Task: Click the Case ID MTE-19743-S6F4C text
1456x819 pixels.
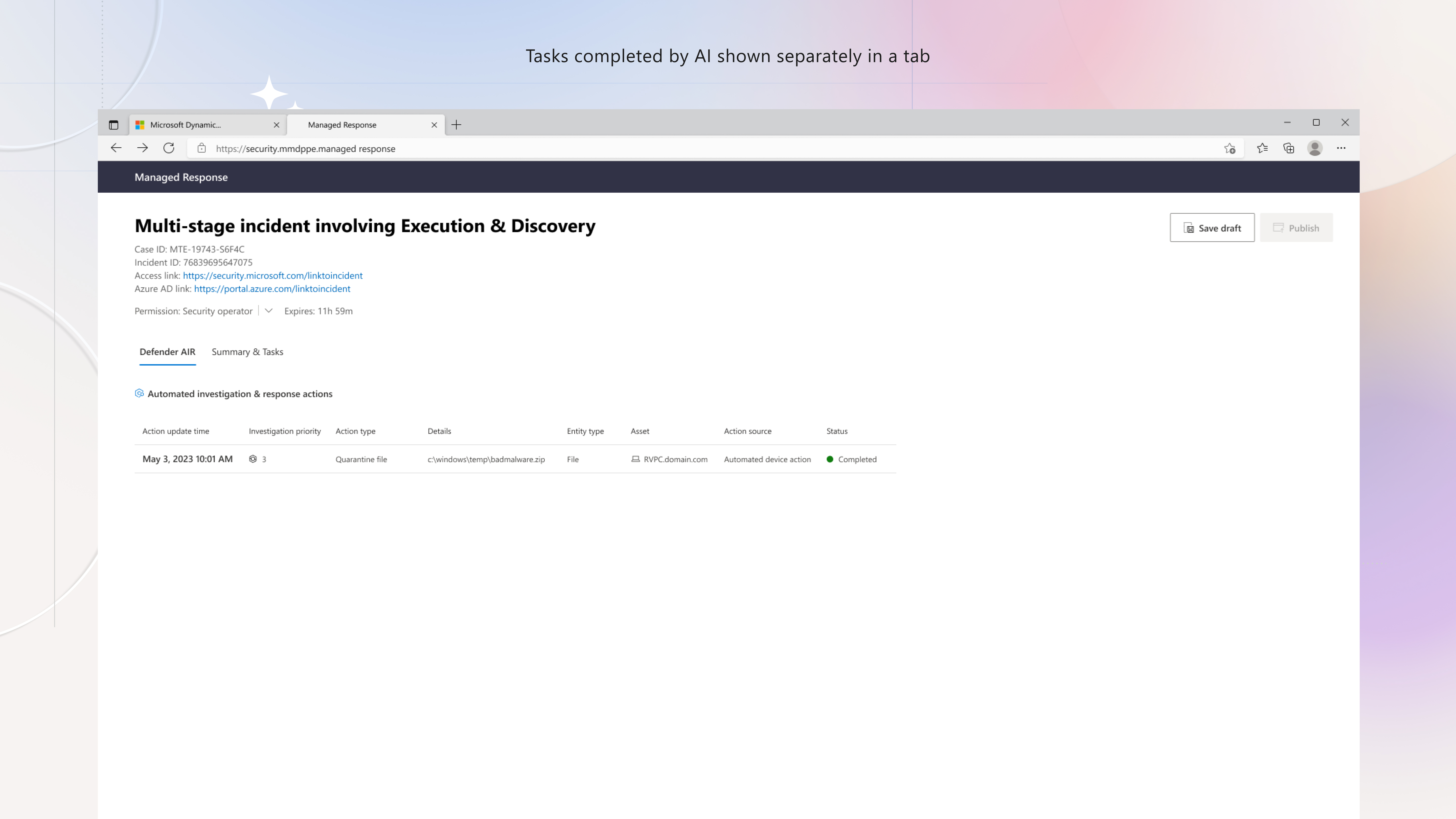Action: [x=189, y=249]
